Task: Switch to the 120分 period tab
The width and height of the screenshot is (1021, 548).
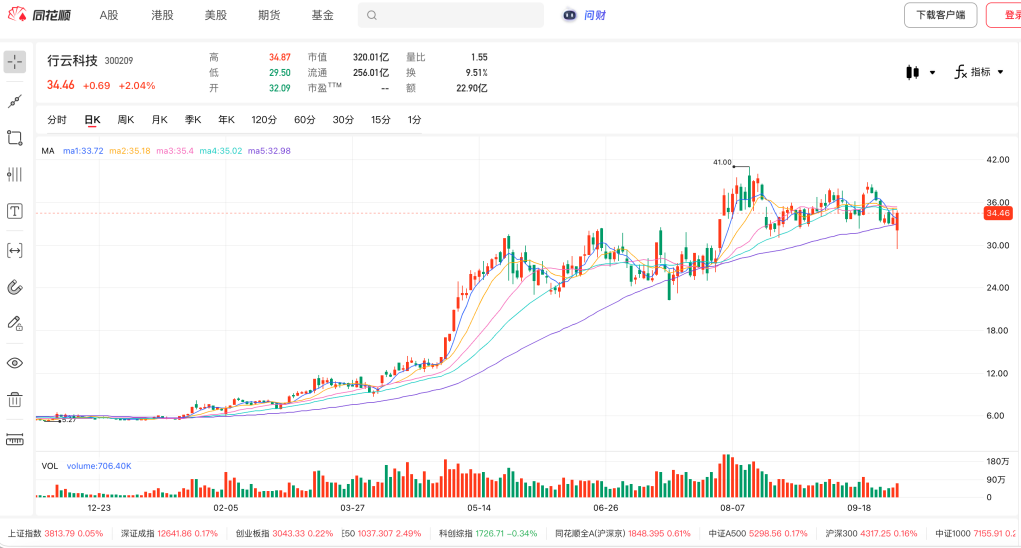Action: pos(264,120)
